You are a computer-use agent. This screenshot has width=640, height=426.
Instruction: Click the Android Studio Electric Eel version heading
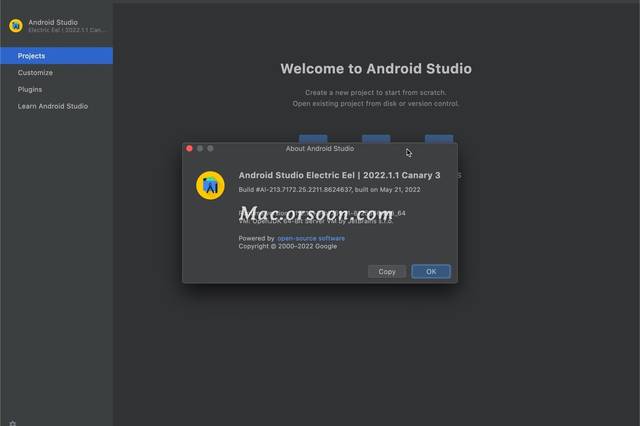(340, 175)
